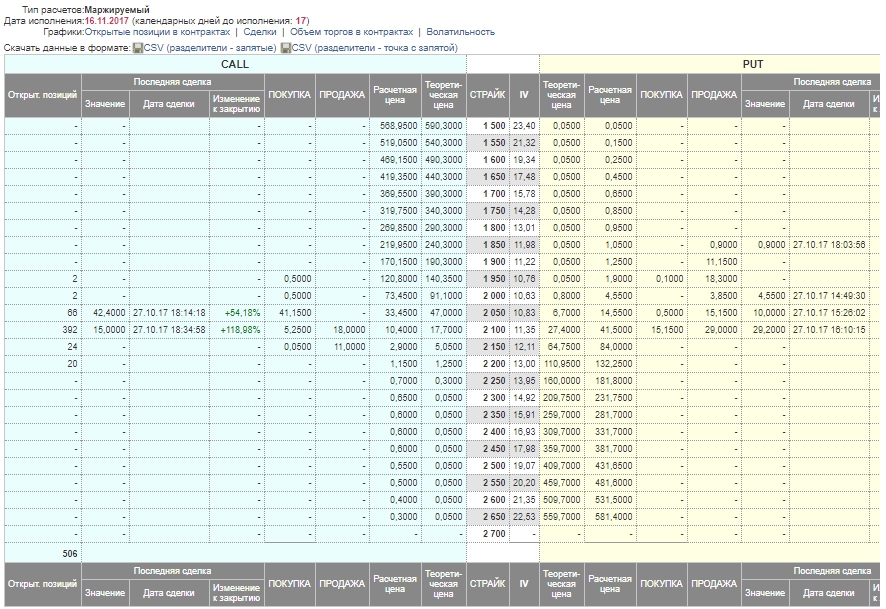Screen dimensions: 886x609
Task: Select strike 1 500 cell
Action: [488, 126]
